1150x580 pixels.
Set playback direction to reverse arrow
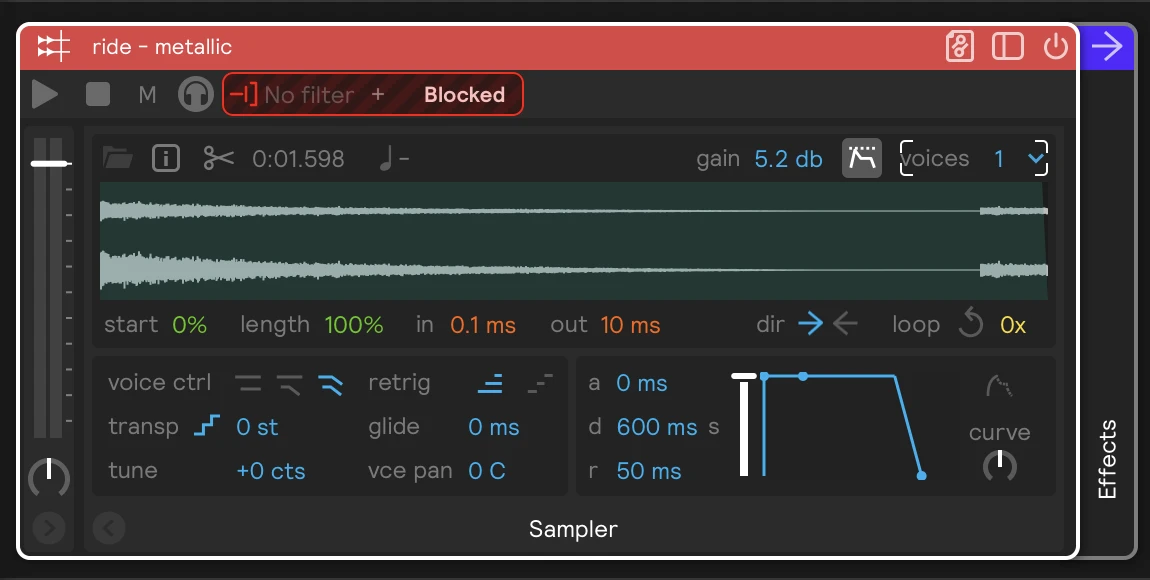click(846, 323)
